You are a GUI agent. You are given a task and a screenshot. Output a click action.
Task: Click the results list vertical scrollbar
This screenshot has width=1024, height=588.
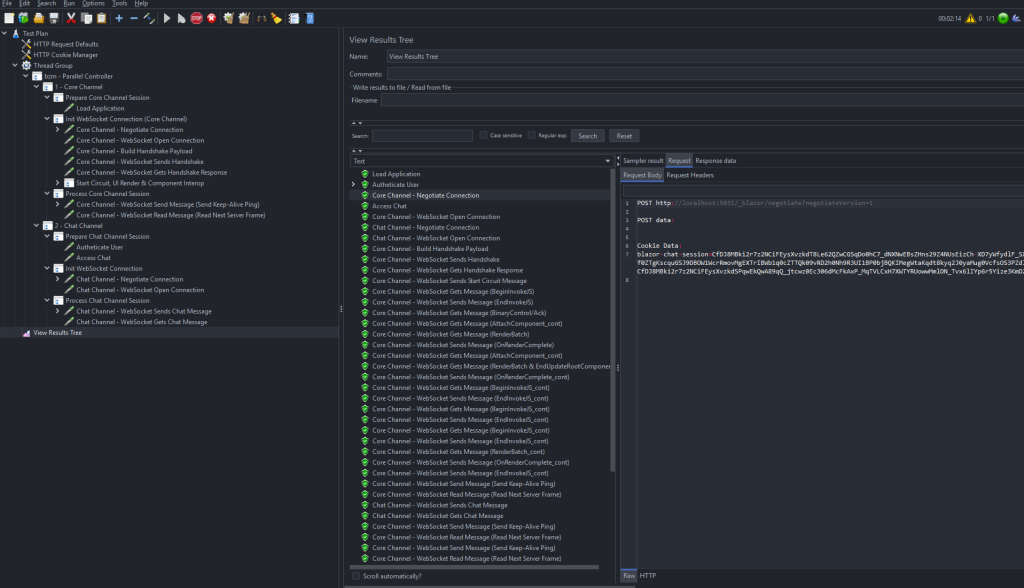613,320
